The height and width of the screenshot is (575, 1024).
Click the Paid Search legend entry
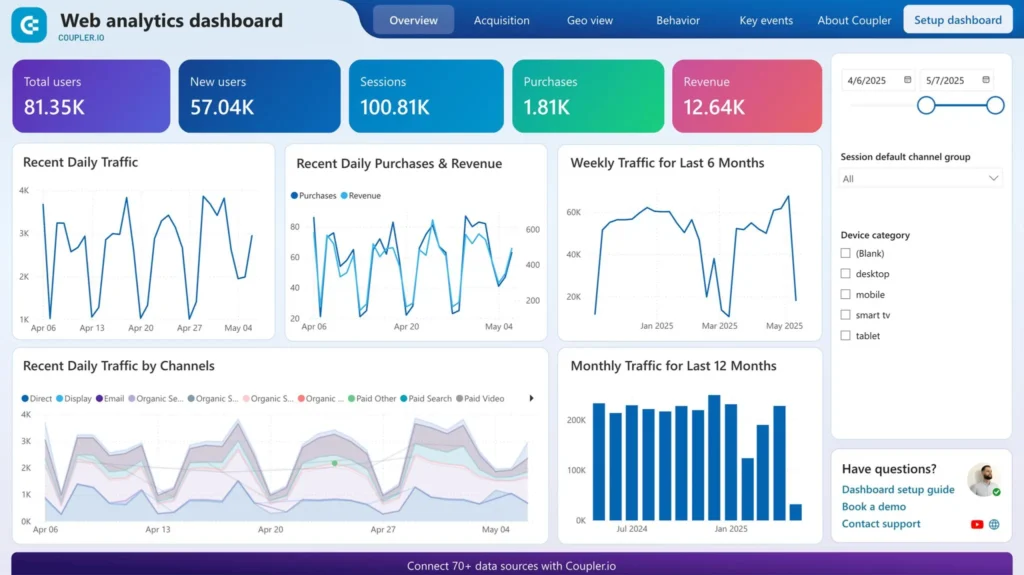coord(426,399)
